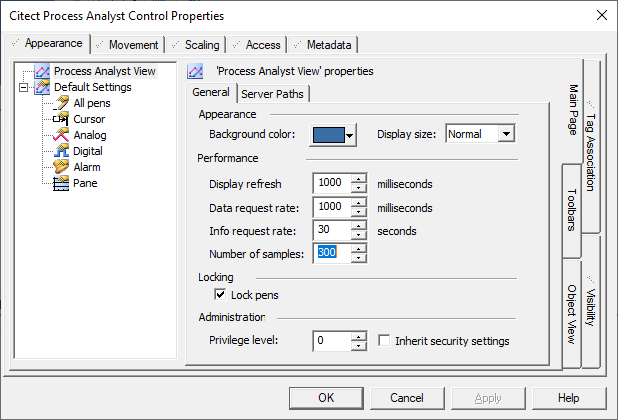Uncheck the Lock pens checkbox
The width and height of the screenshot is (618, 420).
coord(220,295)
